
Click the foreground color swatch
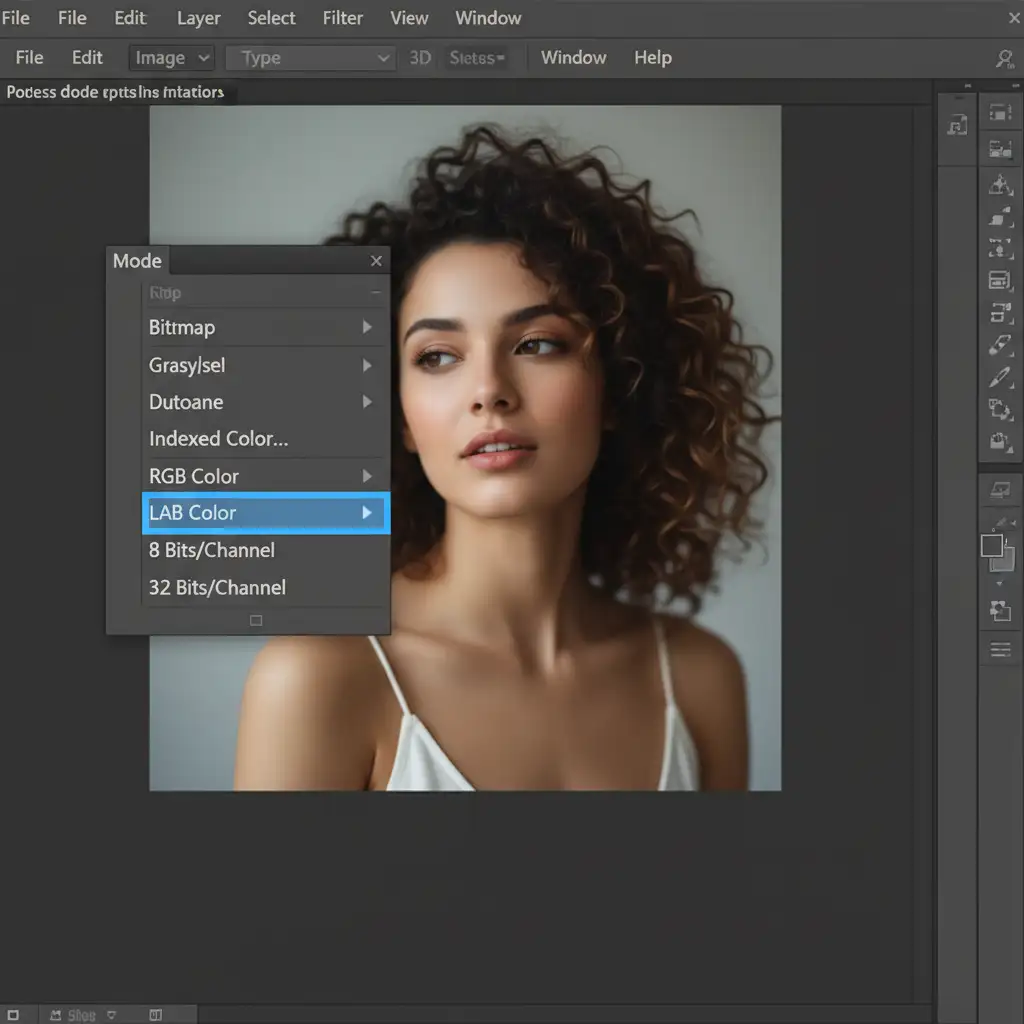click(992, 545)
